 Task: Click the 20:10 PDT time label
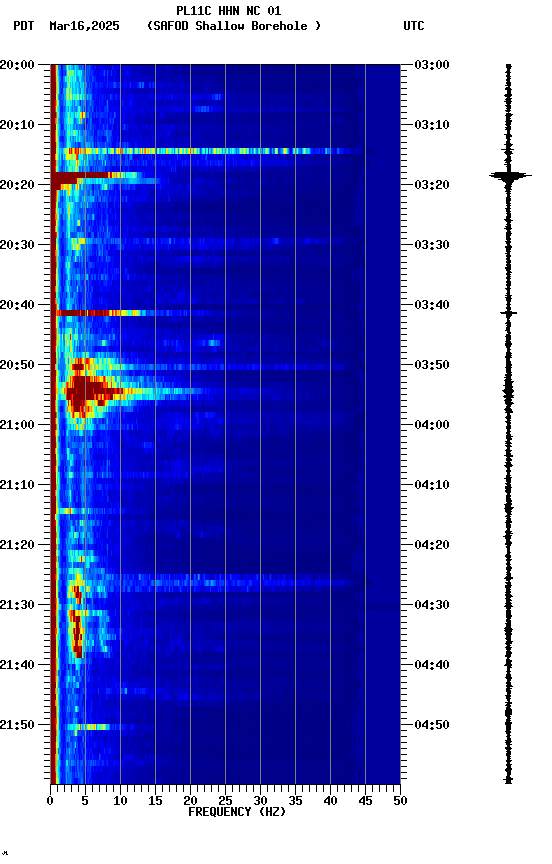coord(18,125)
